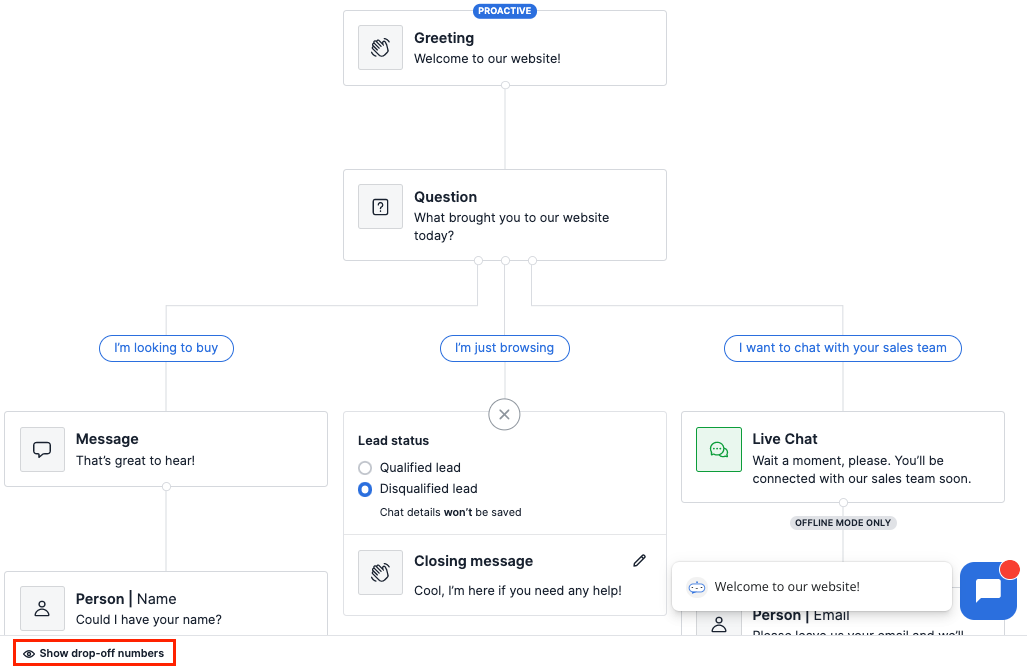Open the Question block text
Viewport: 1027px width, 669px height.
tap(511, 227)
